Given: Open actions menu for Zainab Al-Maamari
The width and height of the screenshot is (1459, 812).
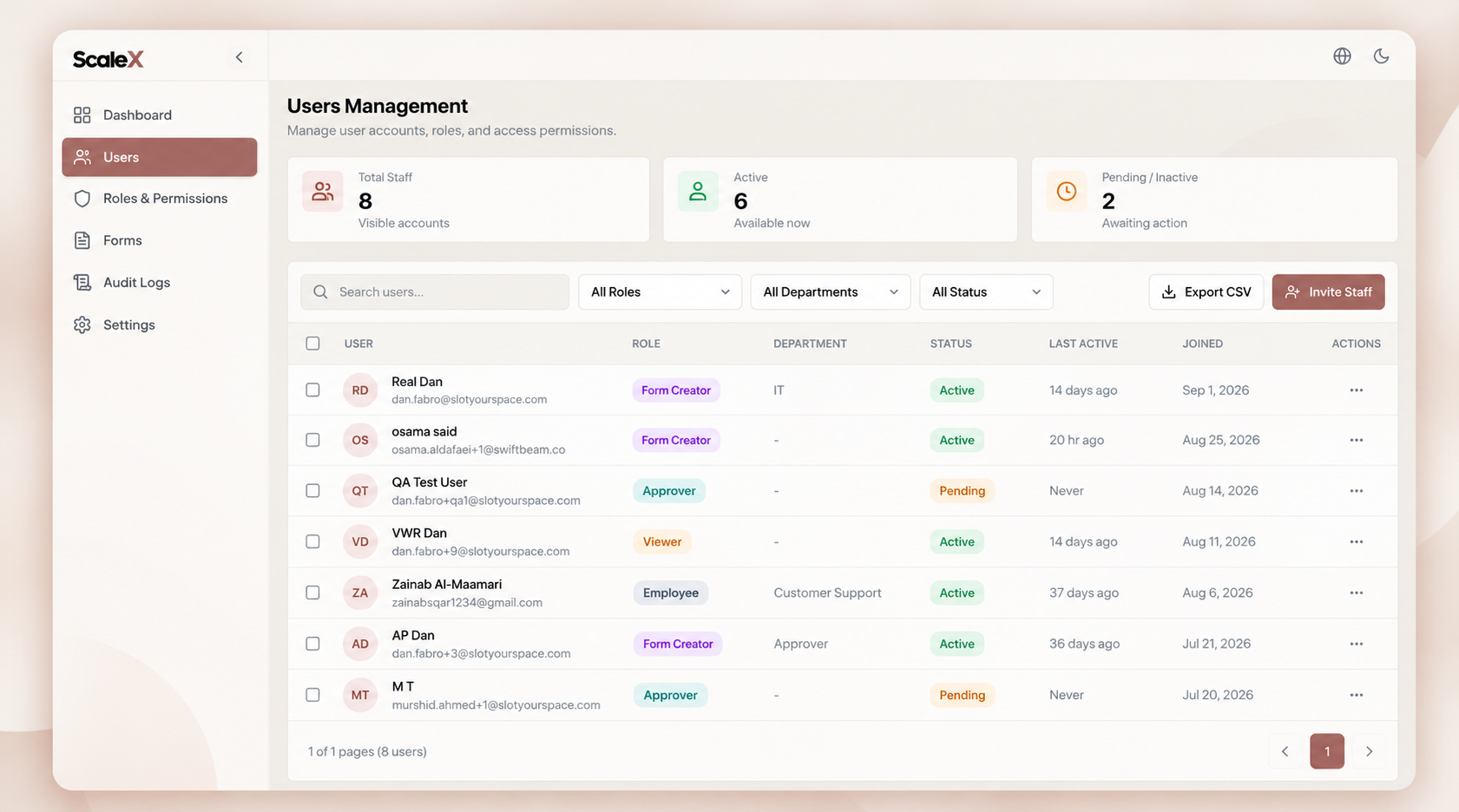Looking at the screenshot, I should coord(1356,593).
